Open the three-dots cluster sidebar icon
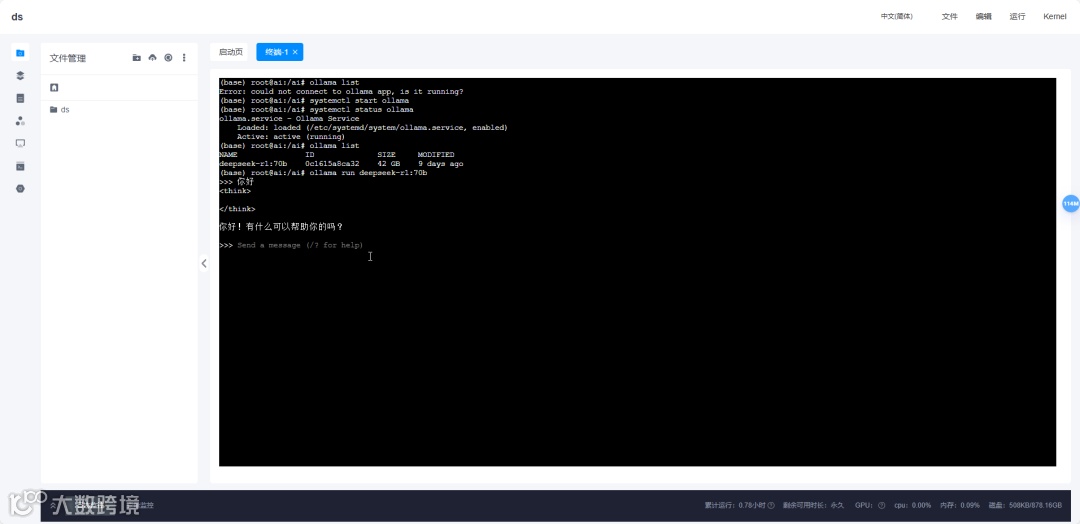Screen dimensions: 1080x524 [x=21, y=121]
